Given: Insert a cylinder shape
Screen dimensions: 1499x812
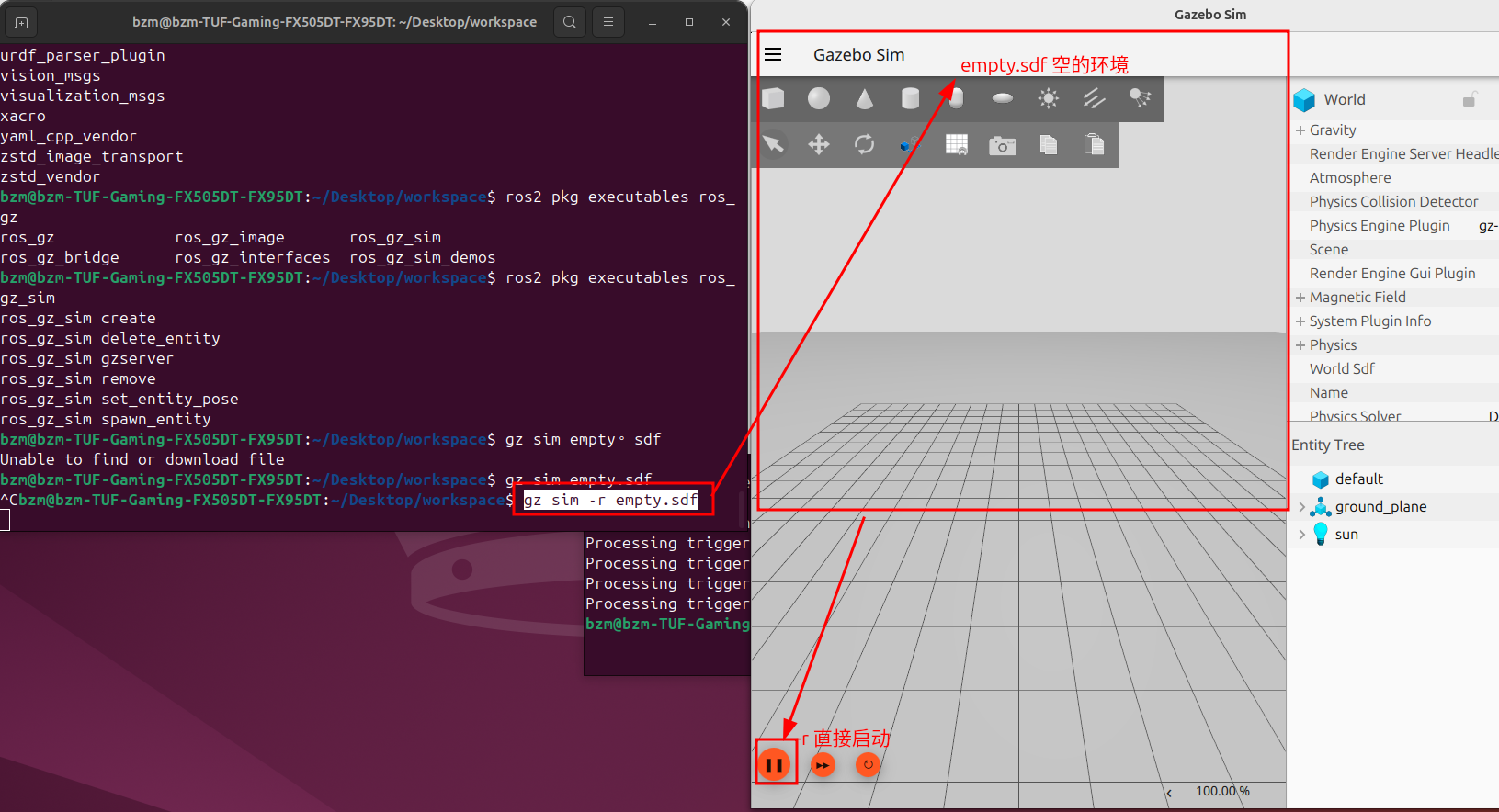Looking at the screenshot, I should (x=910, y=98).
